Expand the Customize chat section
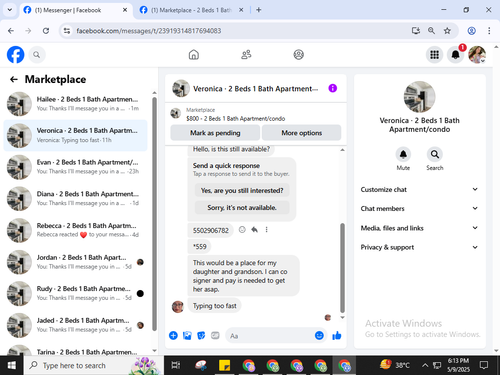 coord(419,189)
